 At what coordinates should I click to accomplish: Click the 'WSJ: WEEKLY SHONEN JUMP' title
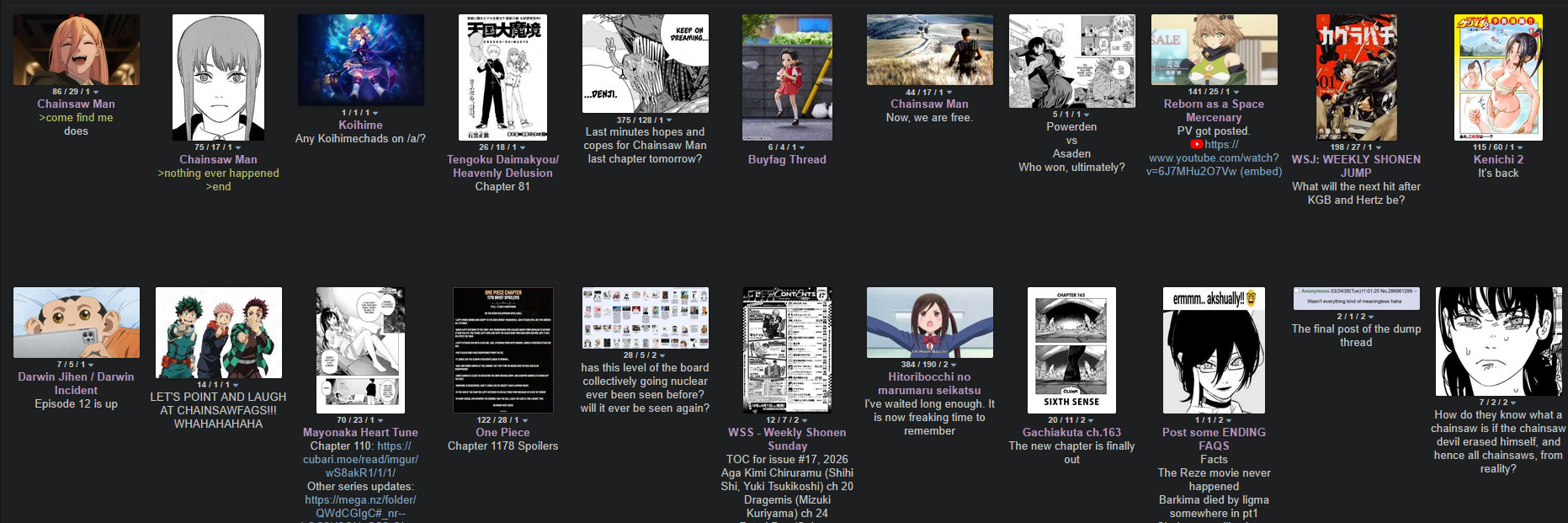click(1356, 167)
